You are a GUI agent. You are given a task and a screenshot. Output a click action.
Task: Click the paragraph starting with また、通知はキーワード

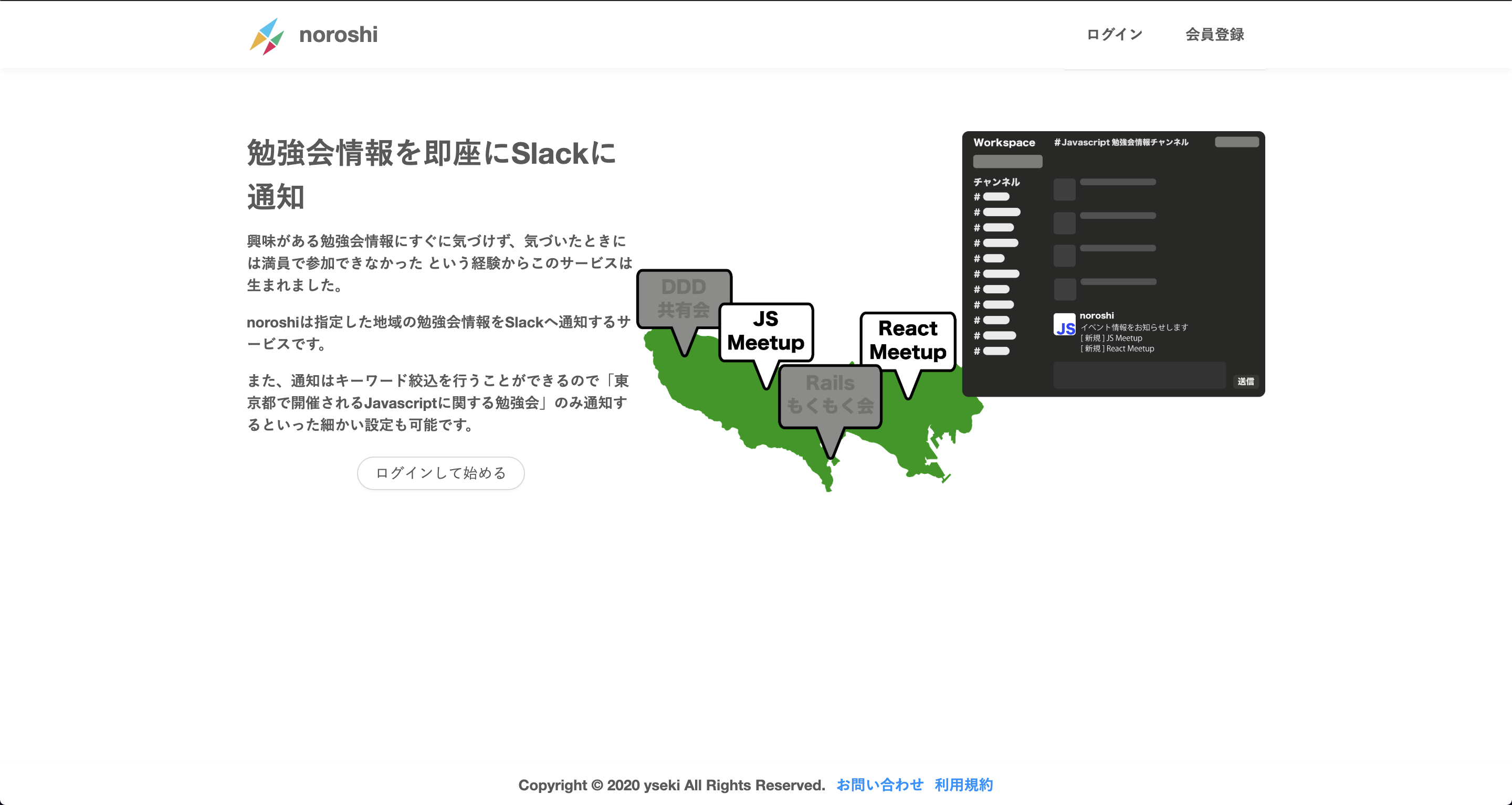[x=438, y=402]
